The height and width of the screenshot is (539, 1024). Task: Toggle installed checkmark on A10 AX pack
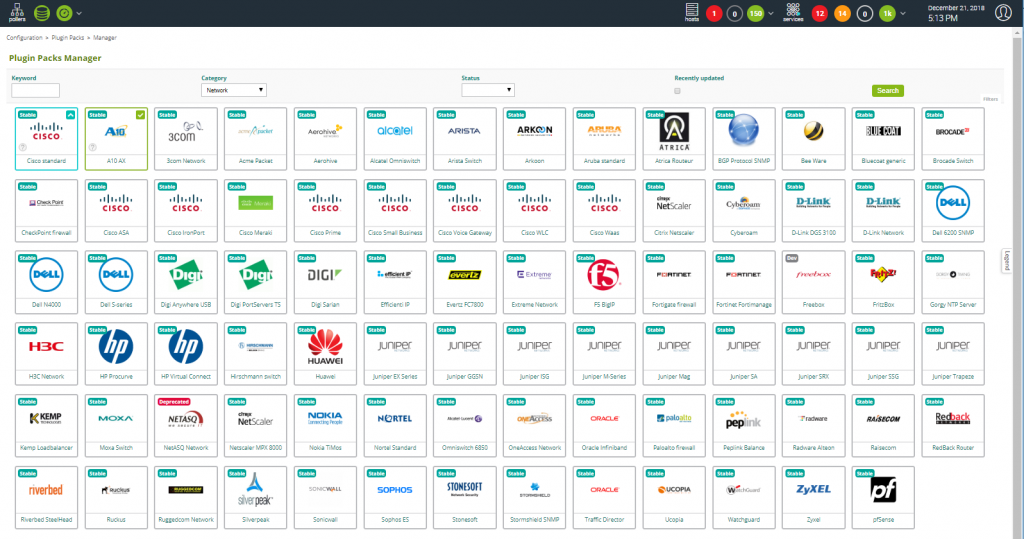(141, 114)
